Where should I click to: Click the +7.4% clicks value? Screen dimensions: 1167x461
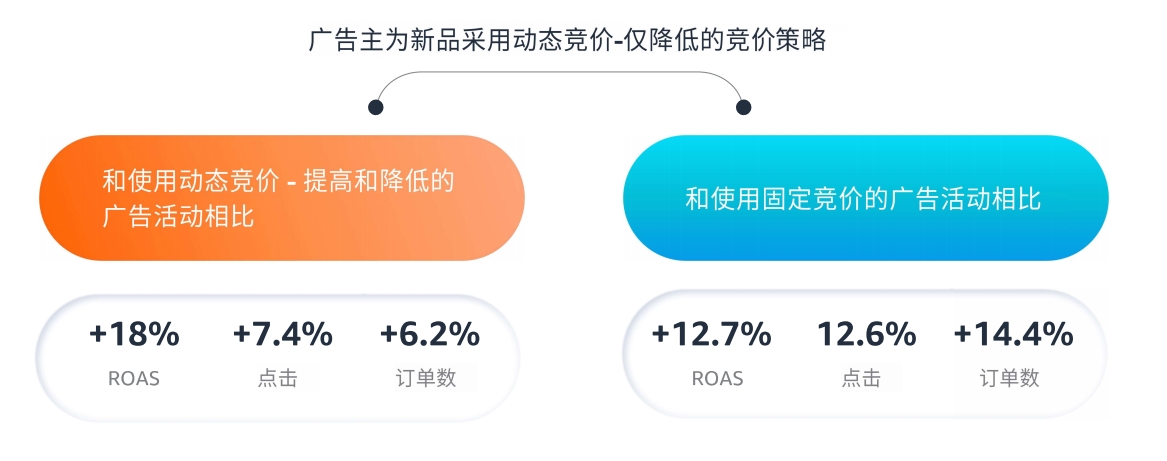click(x=282, y=334)
